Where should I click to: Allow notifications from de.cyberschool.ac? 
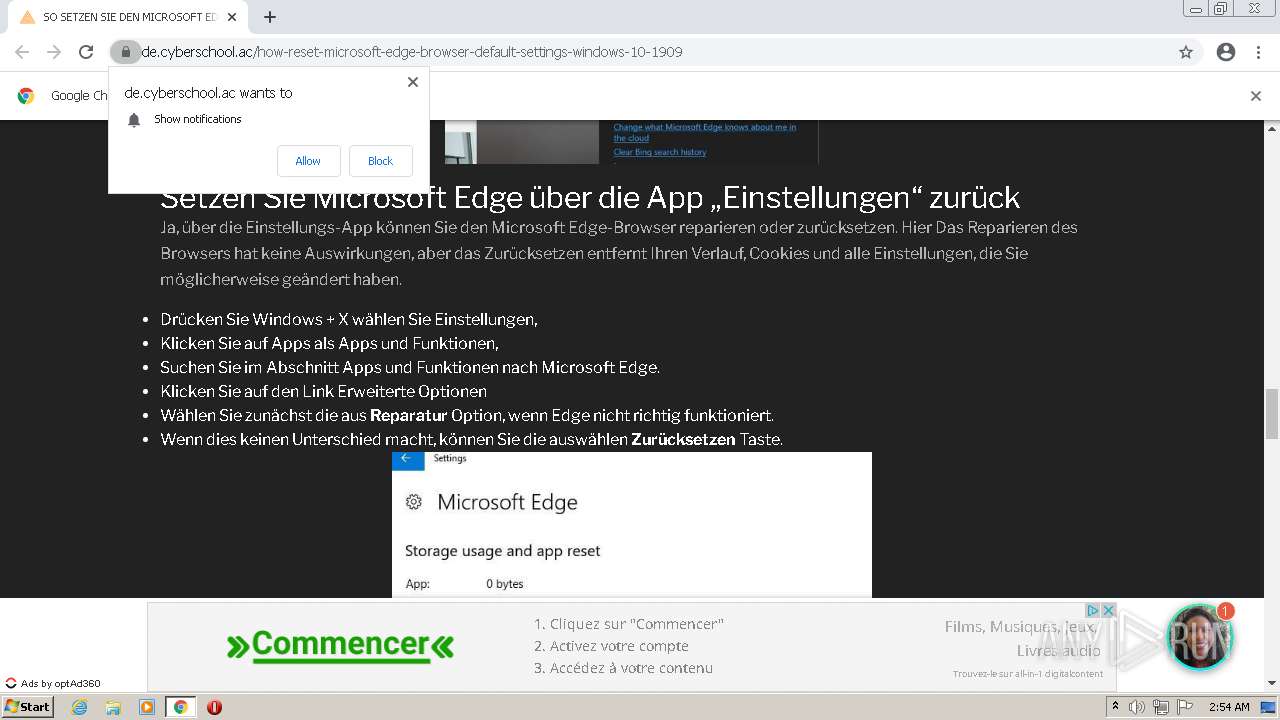308,161
